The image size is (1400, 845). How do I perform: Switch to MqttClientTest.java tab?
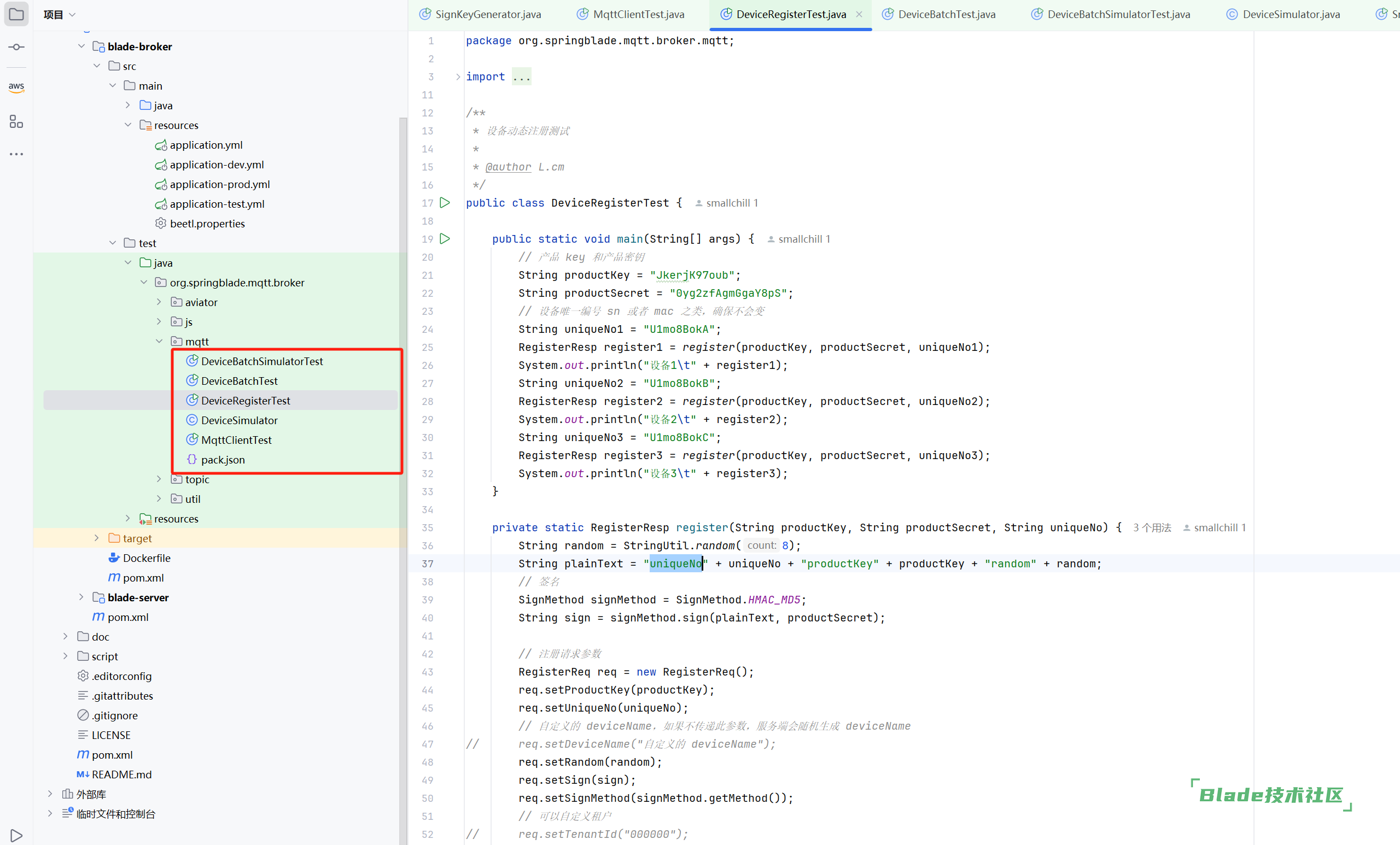click(631, 14)
